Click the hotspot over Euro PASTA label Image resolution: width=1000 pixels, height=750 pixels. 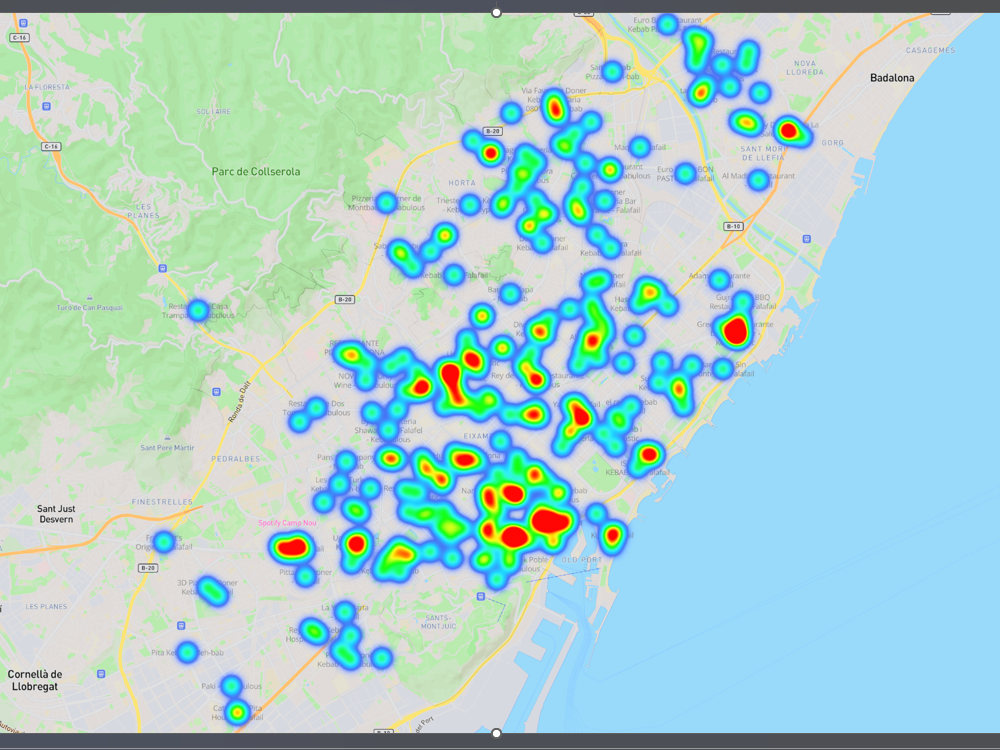tap(685, 173)
